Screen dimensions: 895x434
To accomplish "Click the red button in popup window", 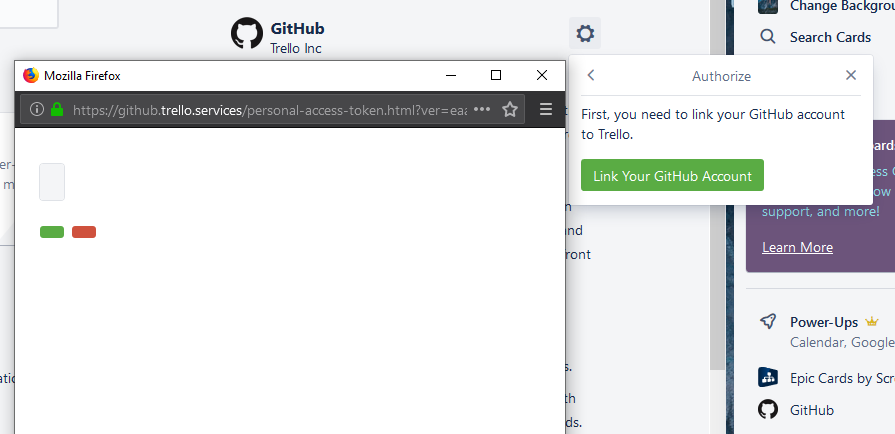I will point(84,232).
